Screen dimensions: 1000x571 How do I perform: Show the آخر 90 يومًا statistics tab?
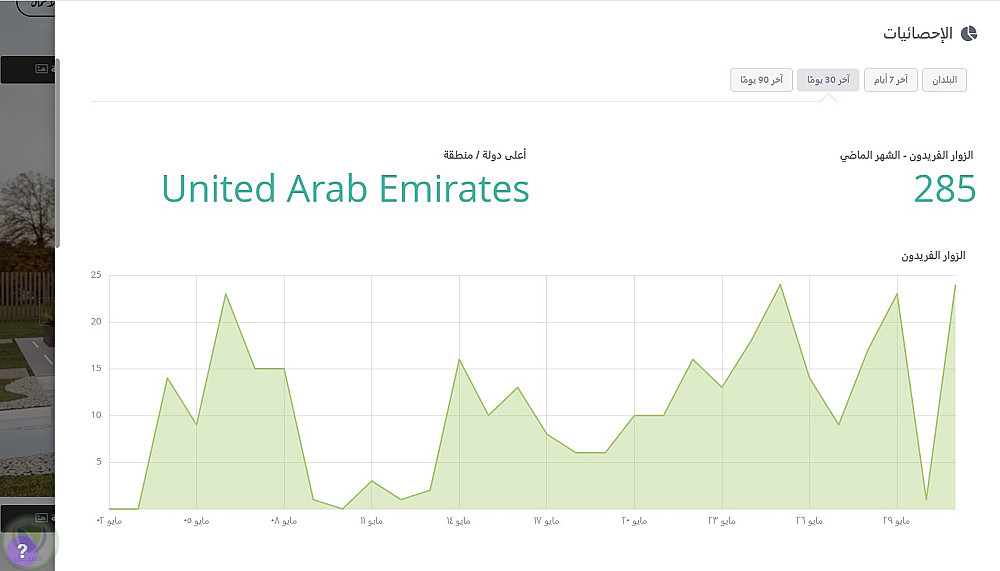(761, 80)
